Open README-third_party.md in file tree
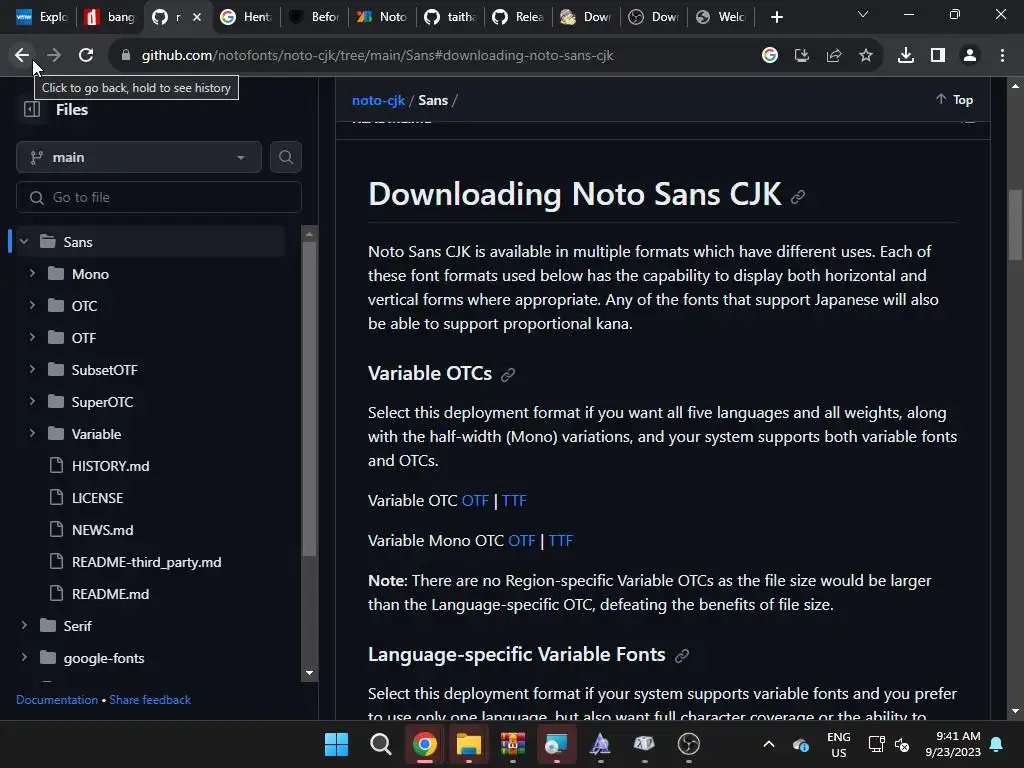This screenshot has height=768, width=1024. click(x=146, y=562)
